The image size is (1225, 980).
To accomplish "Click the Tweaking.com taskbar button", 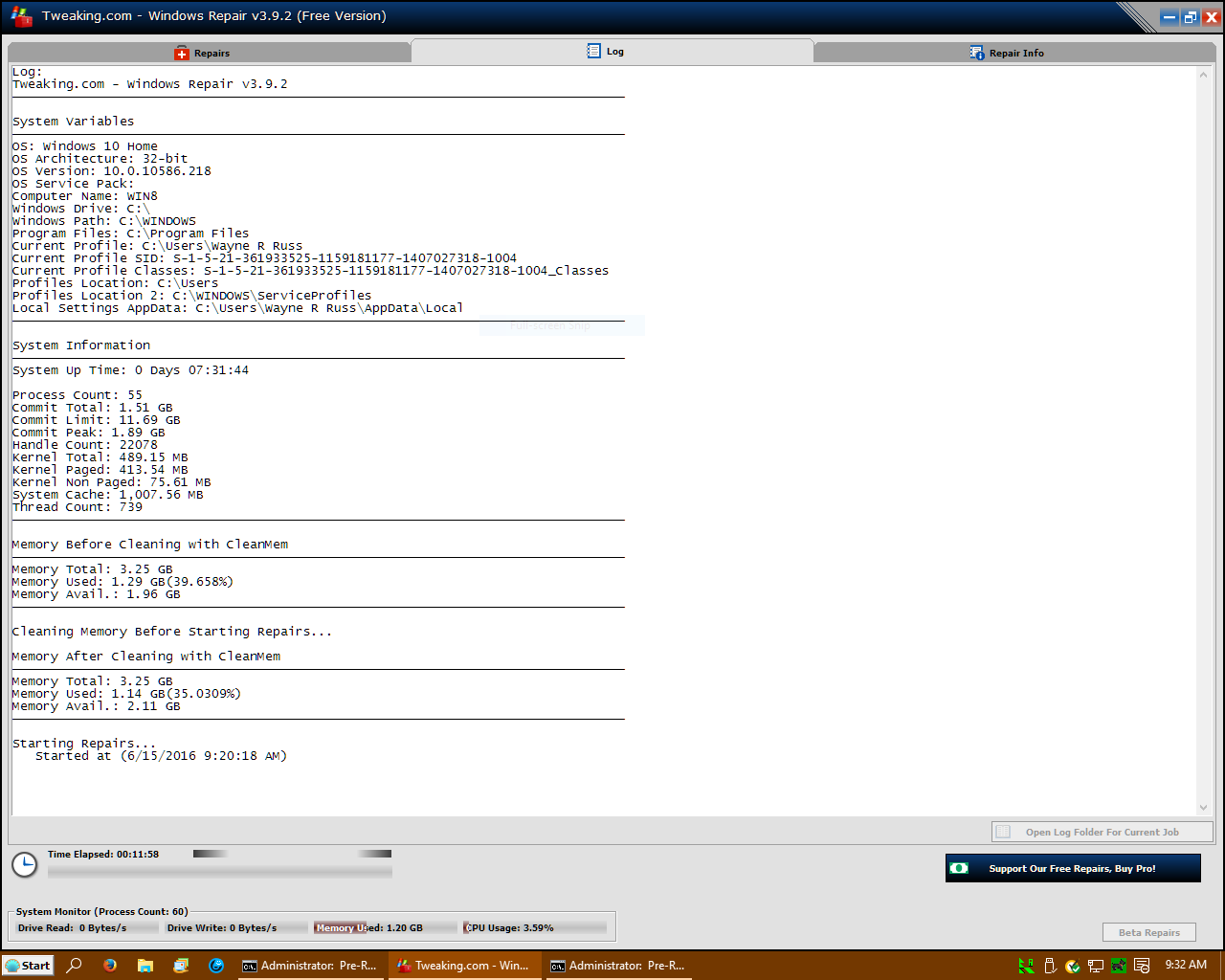I will coord(463,966).
